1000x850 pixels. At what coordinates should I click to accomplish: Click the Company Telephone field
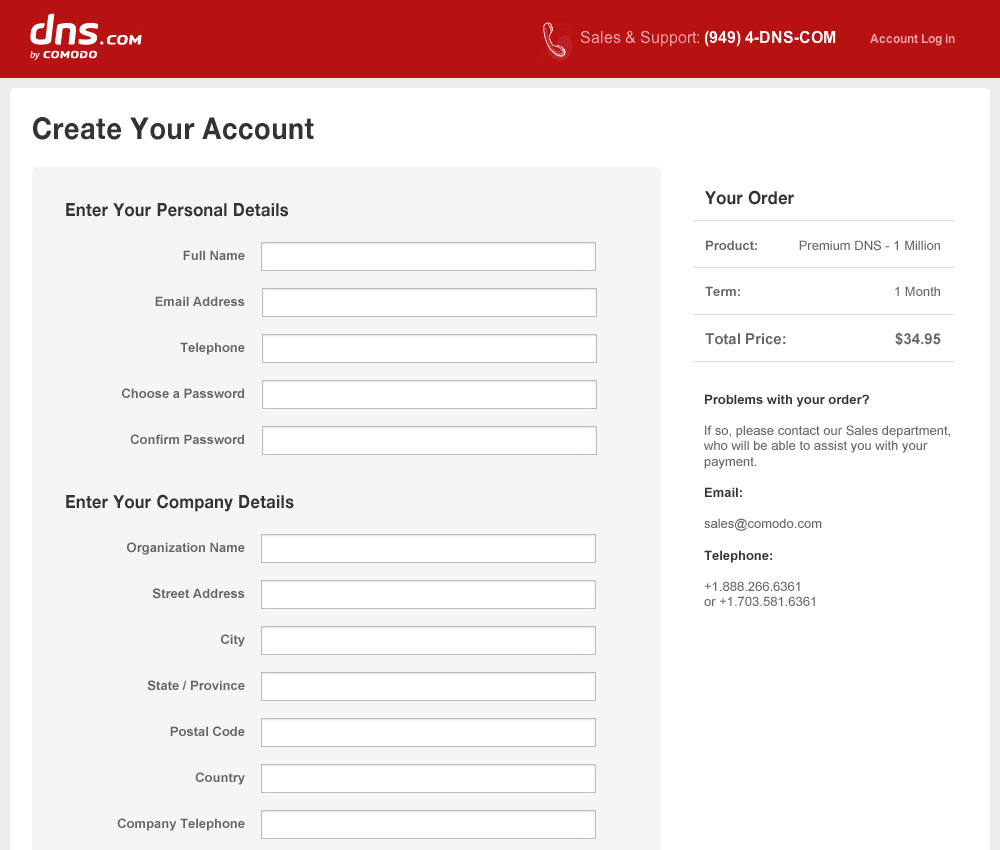pyautogui.click(x=428, y=824)
